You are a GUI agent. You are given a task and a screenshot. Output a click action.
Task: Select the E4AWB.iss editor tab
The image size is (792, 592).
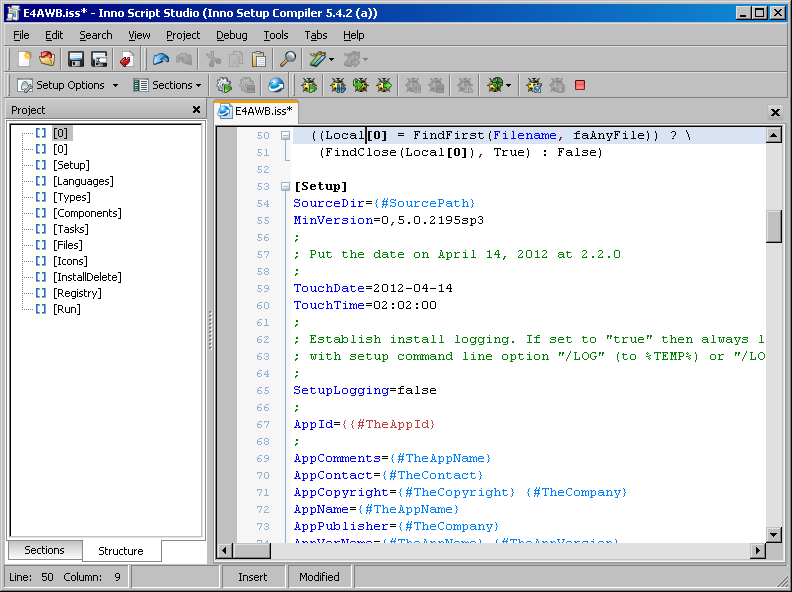256,111
